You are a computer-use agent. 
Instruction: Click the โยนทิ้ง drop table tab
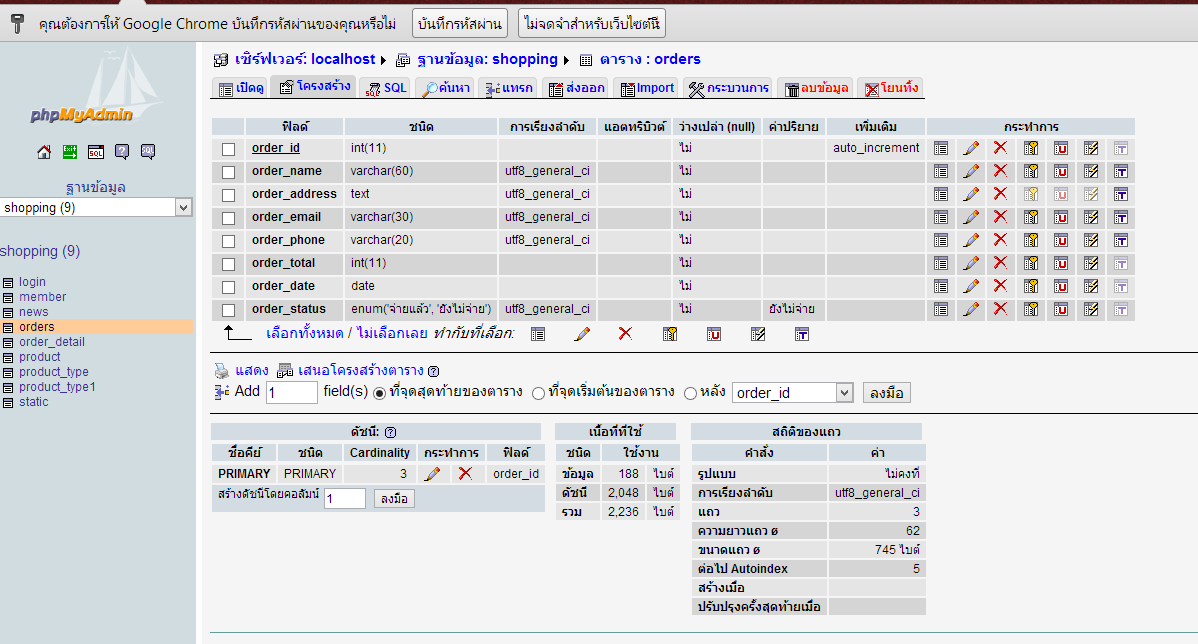pyautogui.click(x=892, y=88)
